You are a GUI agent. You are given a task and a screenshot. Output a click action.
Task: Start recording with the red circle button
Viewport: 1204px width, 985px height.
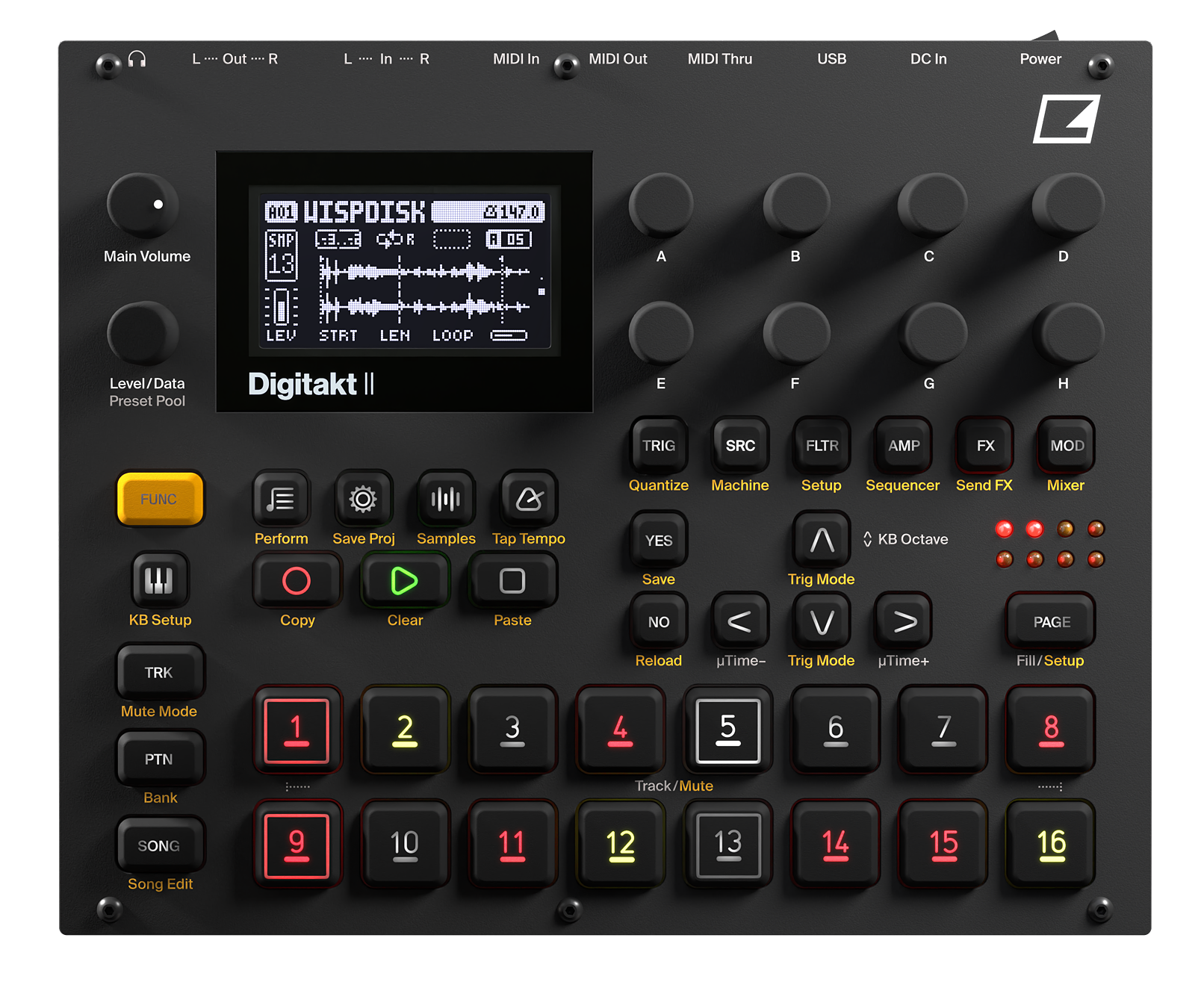pos(297,580)
